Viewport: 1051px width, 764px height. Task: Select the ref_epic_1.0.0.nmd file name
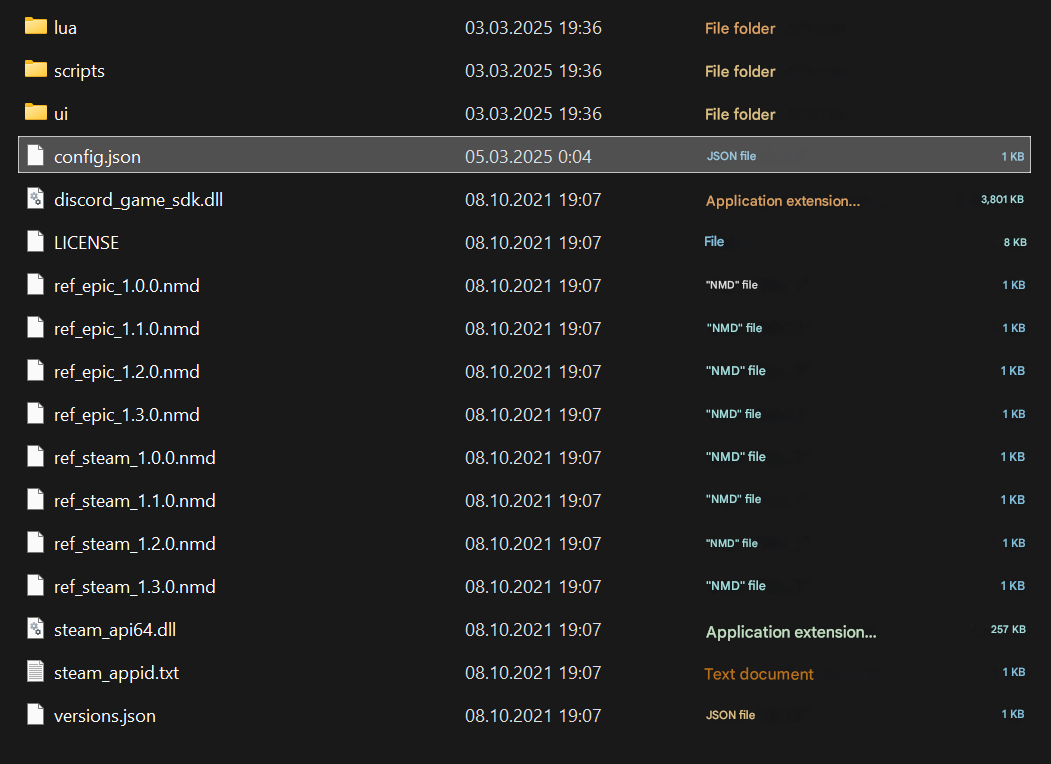[x=127, y=286]
